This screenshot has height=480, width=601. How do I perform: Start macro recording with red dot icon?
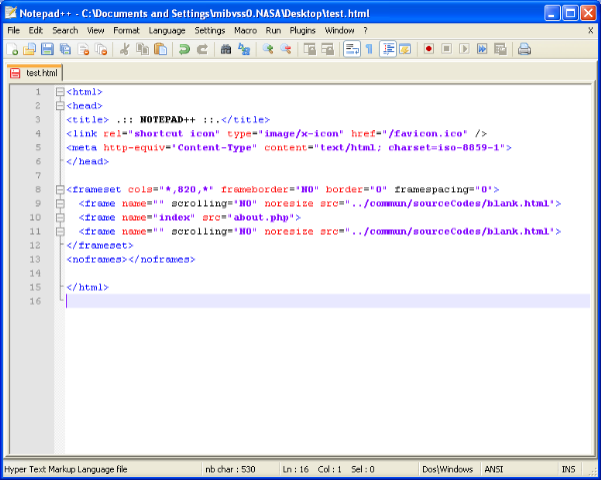point(429,49)
